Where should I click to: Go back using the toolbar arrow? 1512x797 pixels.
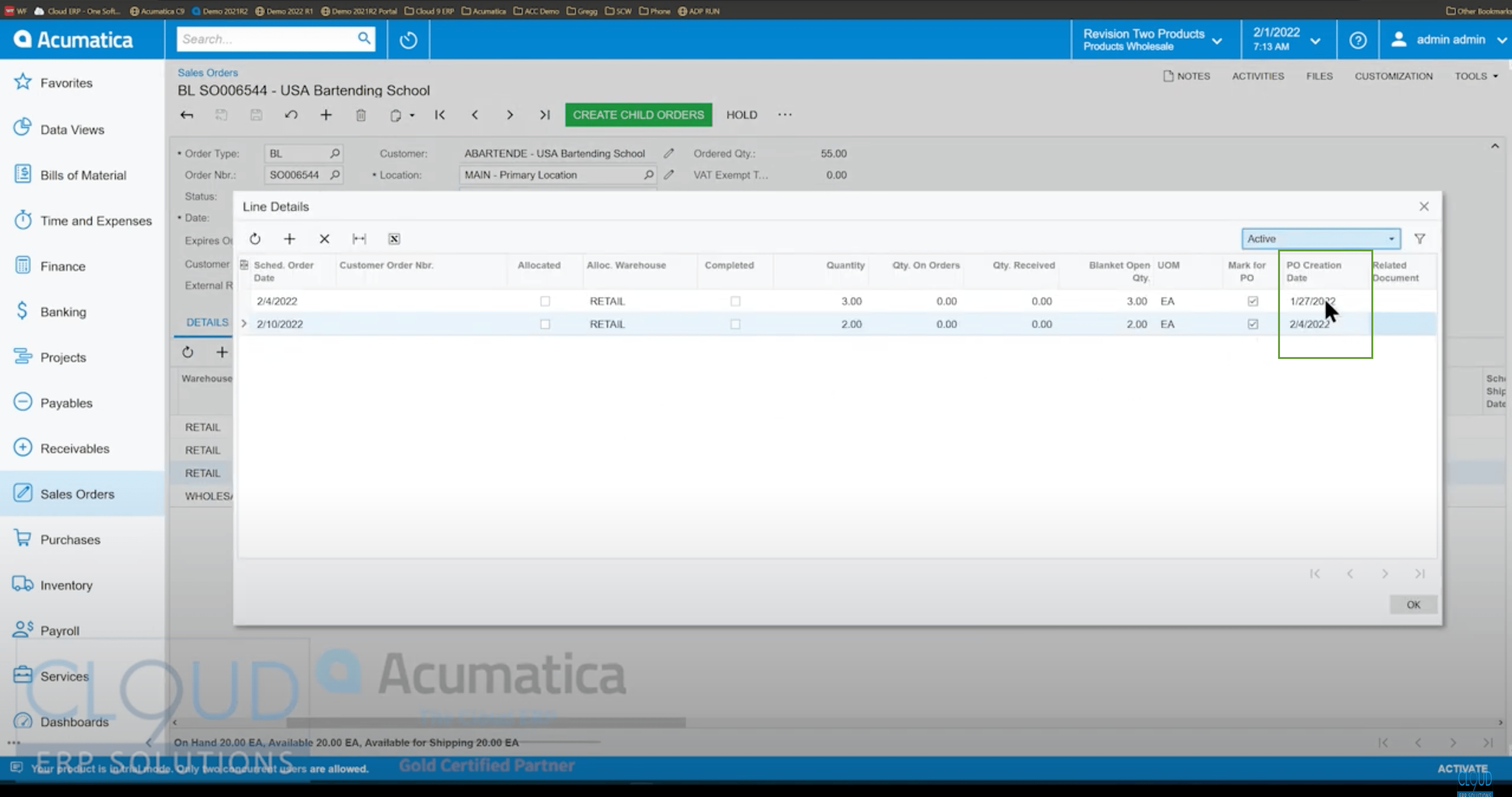[187, 115]
